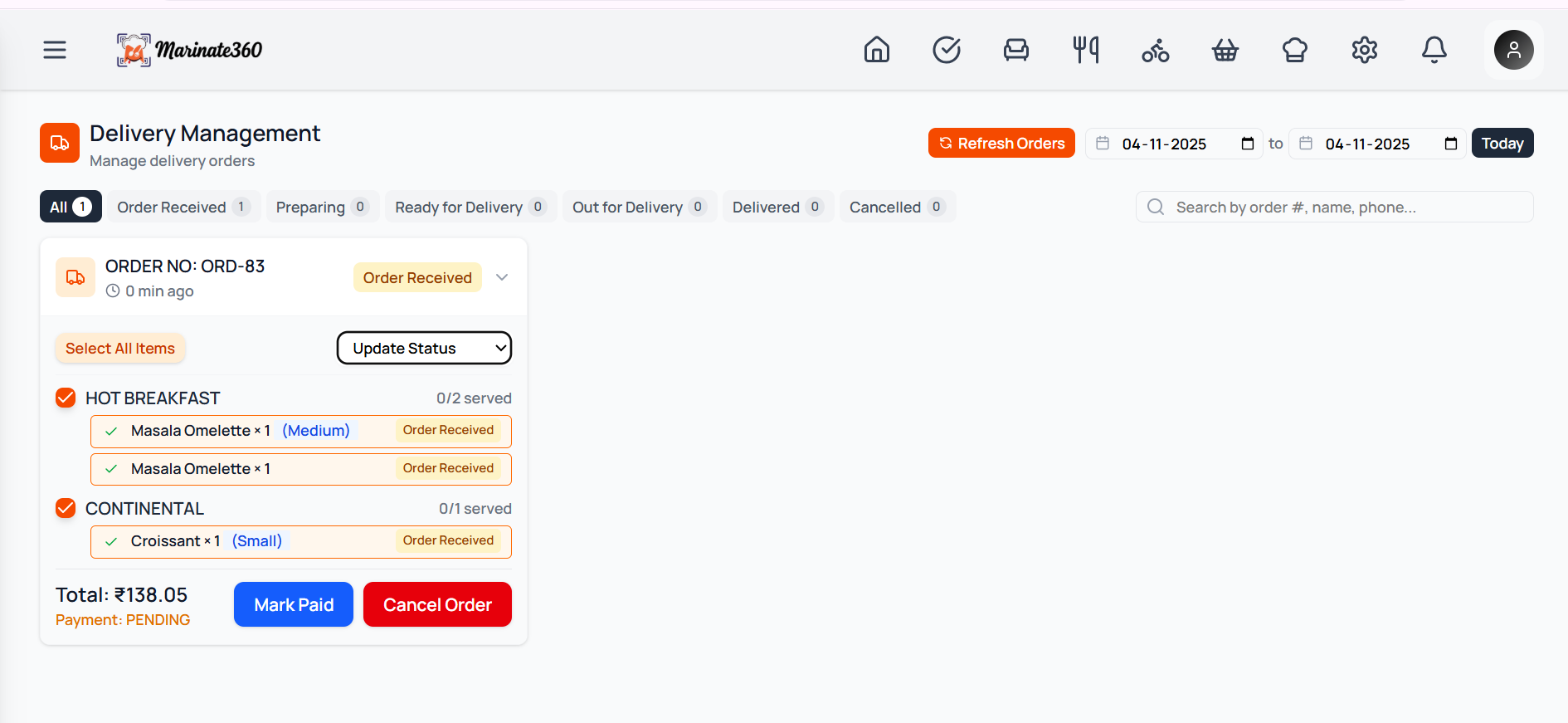The width and height of the screenshot is (1568, 723).
Task: Click the Cancel Order button
Action: 437,604
